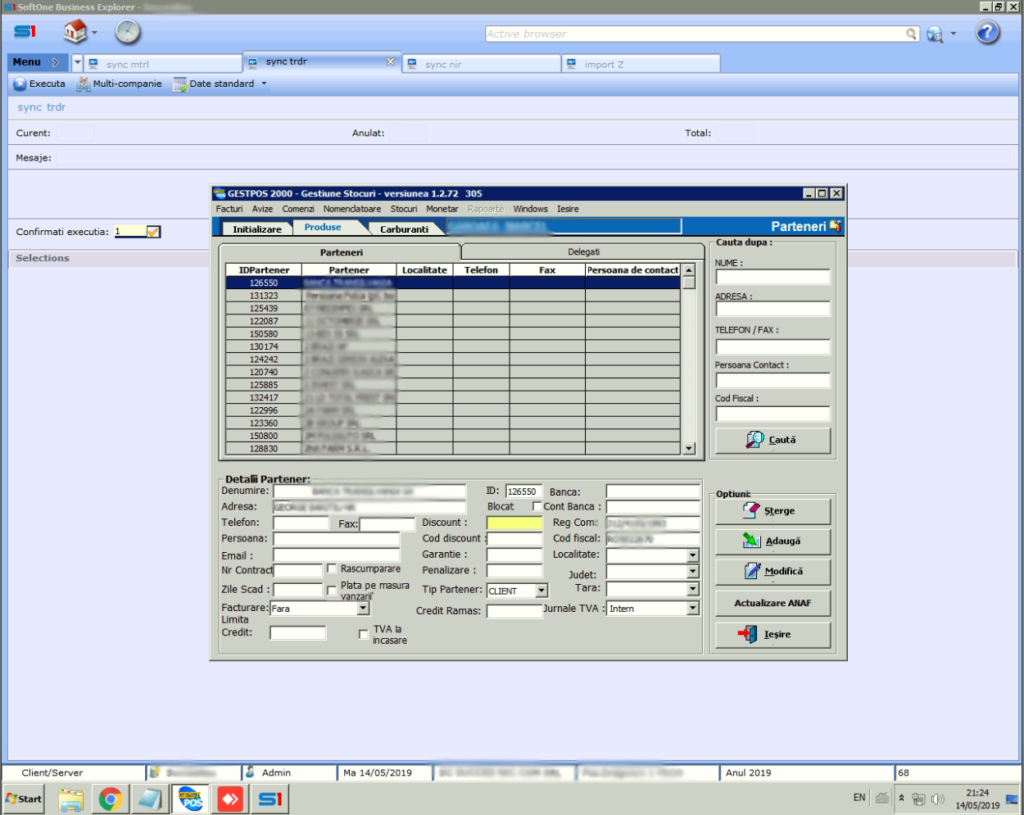The image size is (1024, 815).
Task: Select partner row 131323
Action: point(453,296)
